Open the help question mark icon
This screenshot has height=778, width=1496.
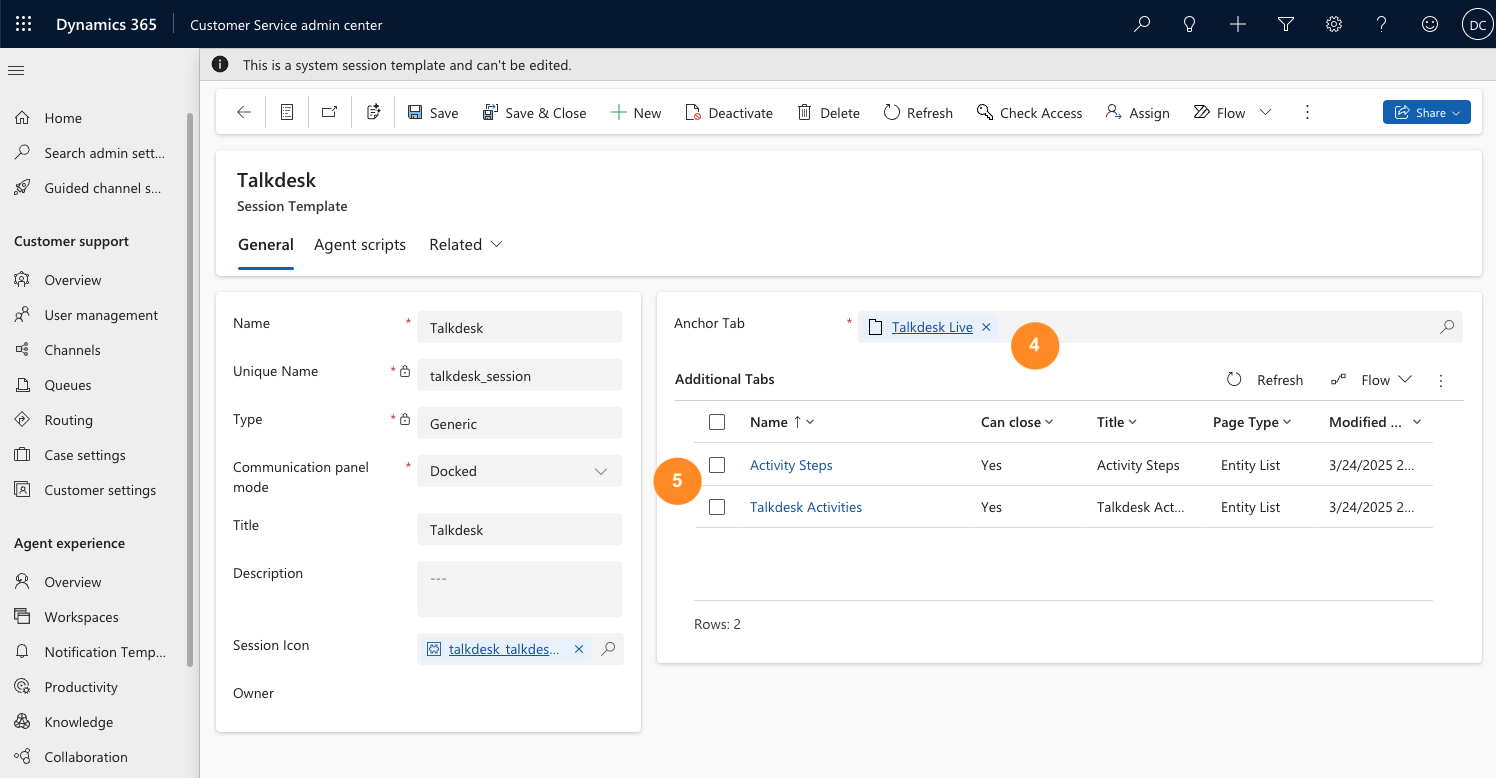point(1382,24)
